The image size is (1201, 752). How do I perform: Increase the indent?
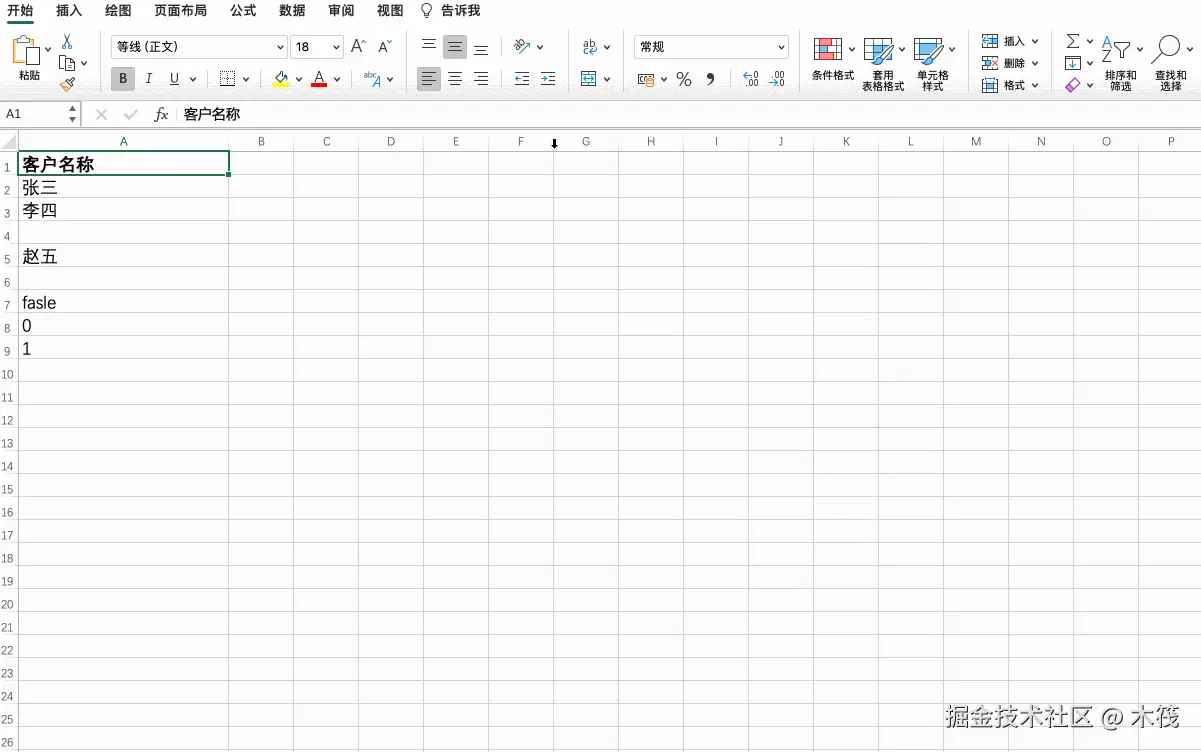point(547,79)
